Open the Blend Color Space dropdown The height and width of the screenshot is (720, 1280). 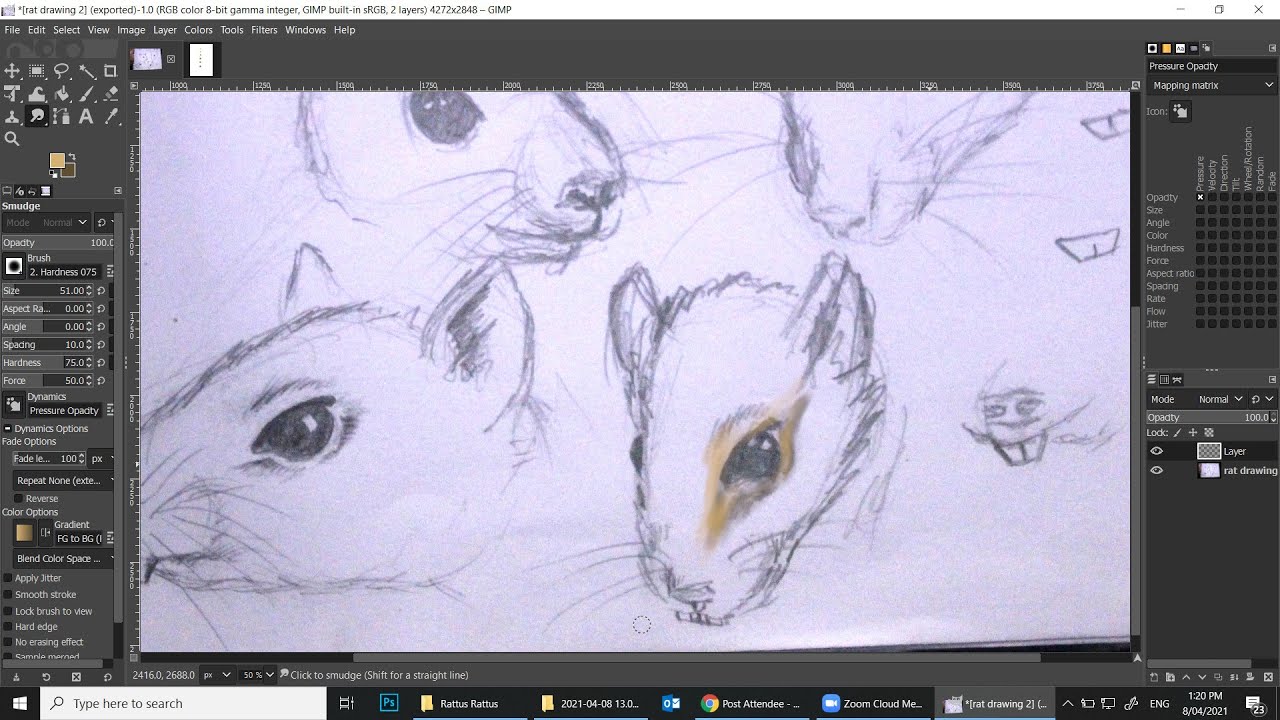[64, 558]
